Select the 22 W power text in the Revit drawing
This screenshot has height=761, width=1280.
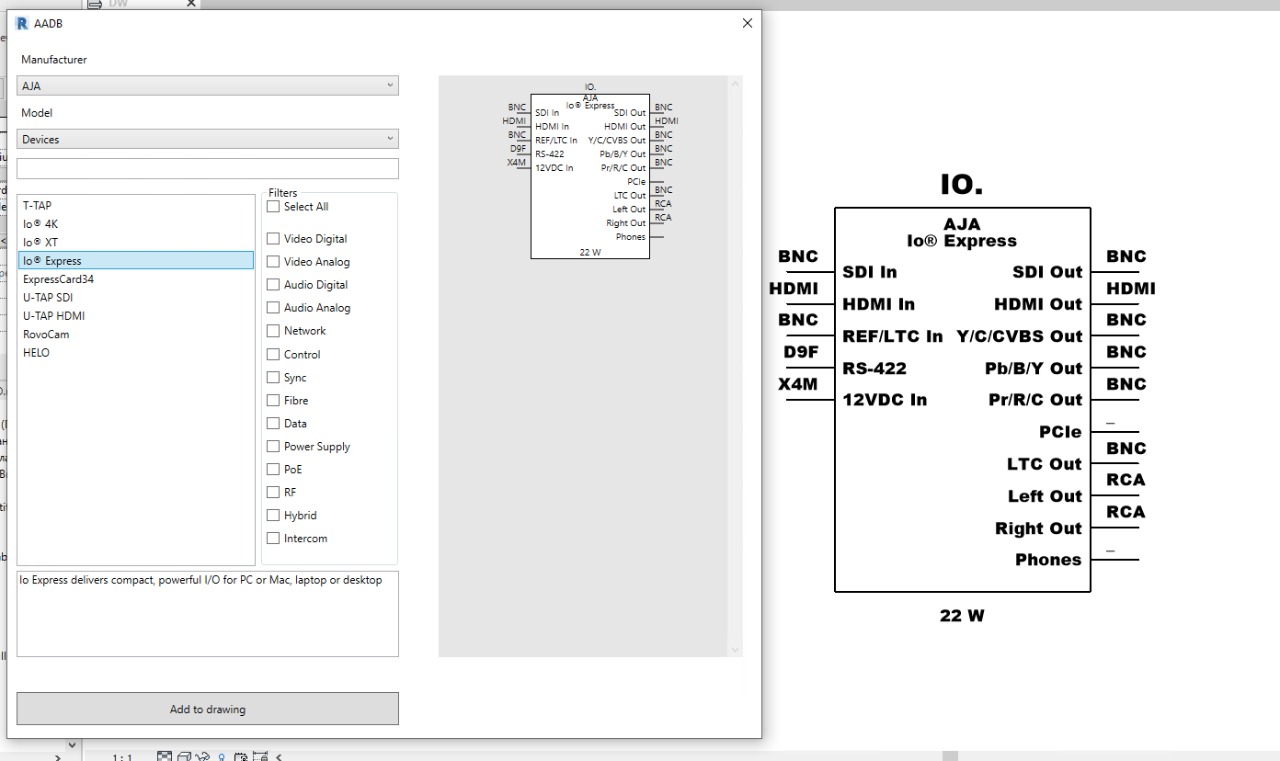tap(962, 616)
